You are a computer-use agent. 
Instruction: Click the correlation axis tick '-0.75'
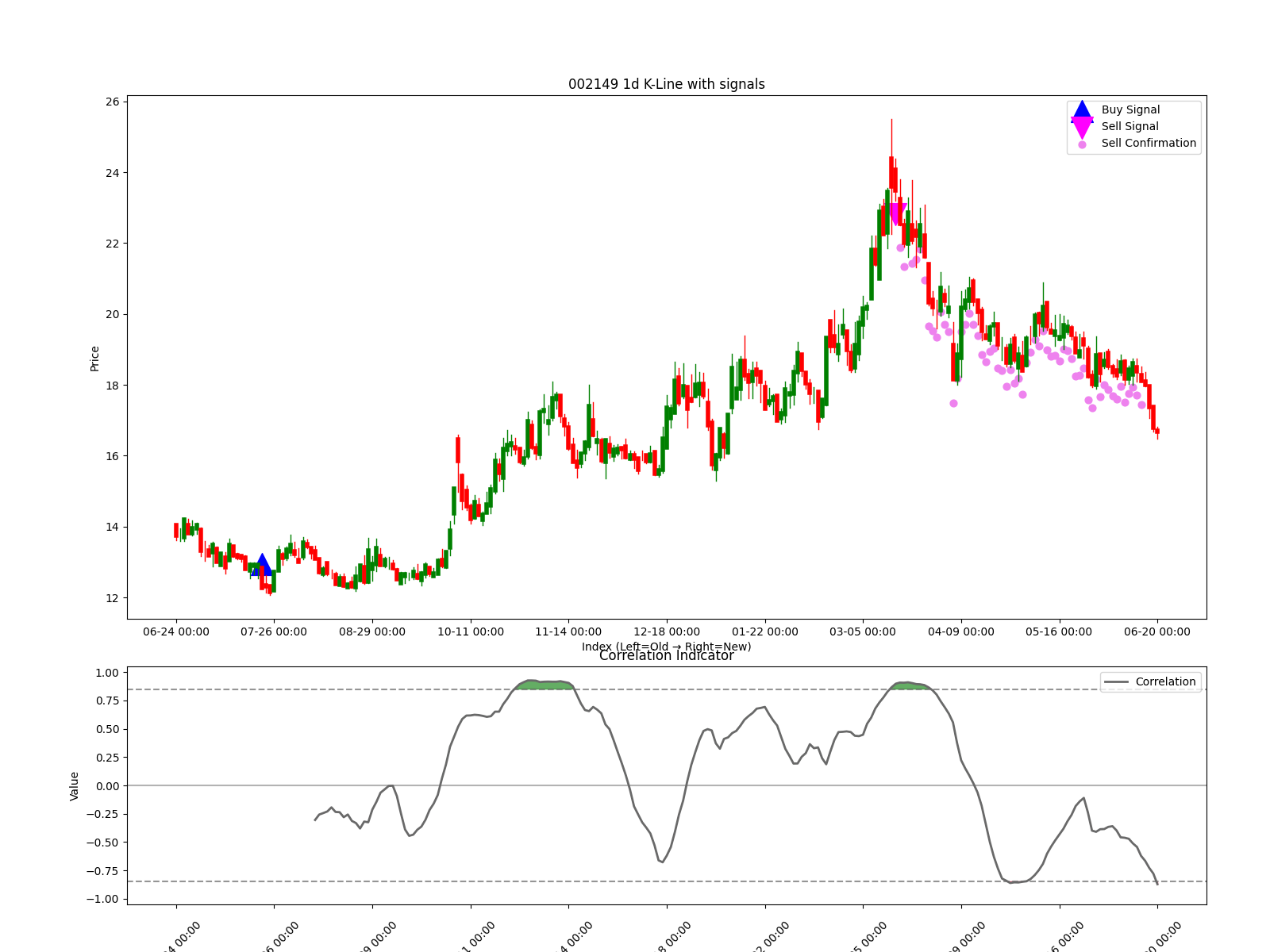point(103,871)
